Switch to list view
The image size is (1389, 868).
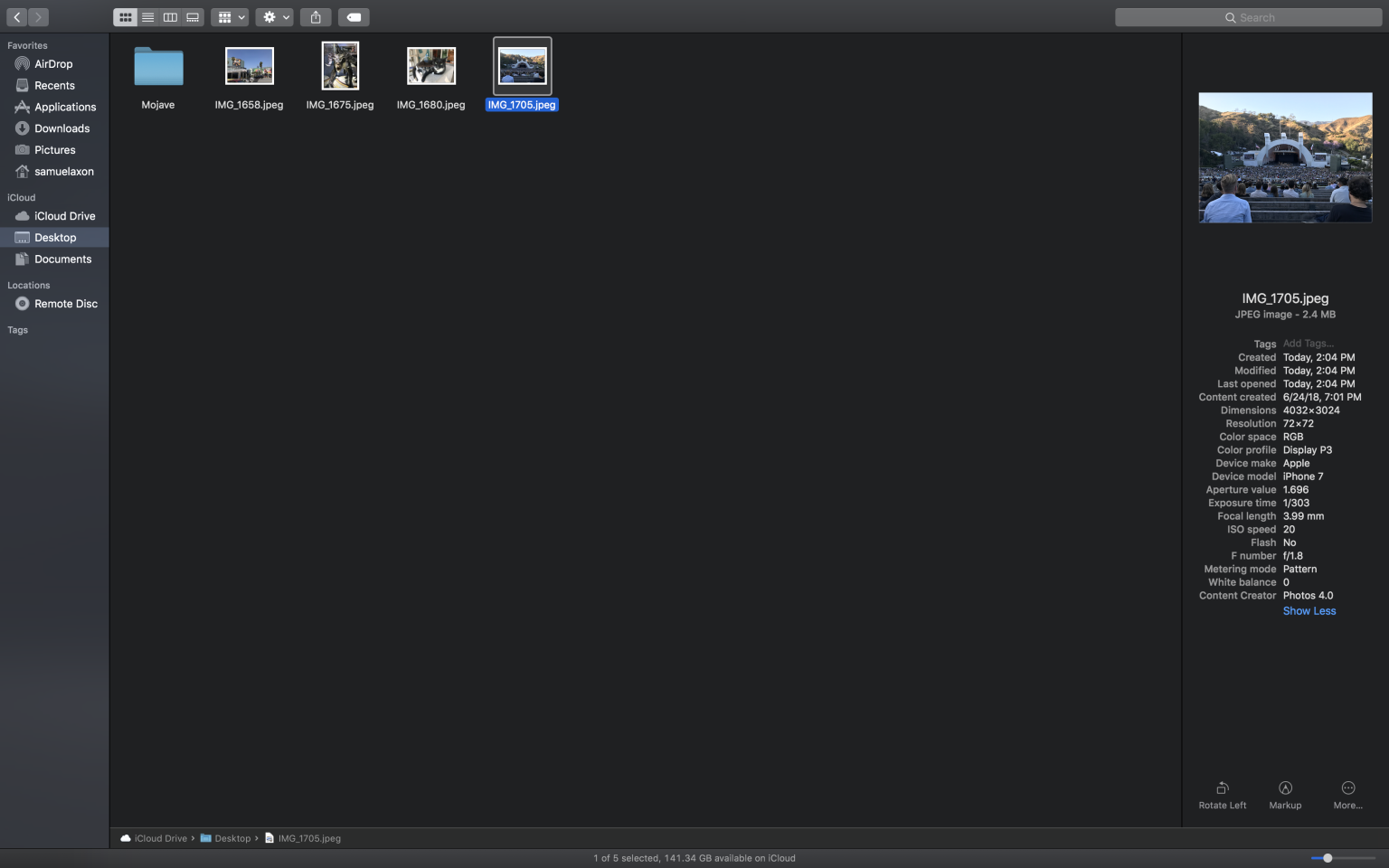(x=147, y=16)
